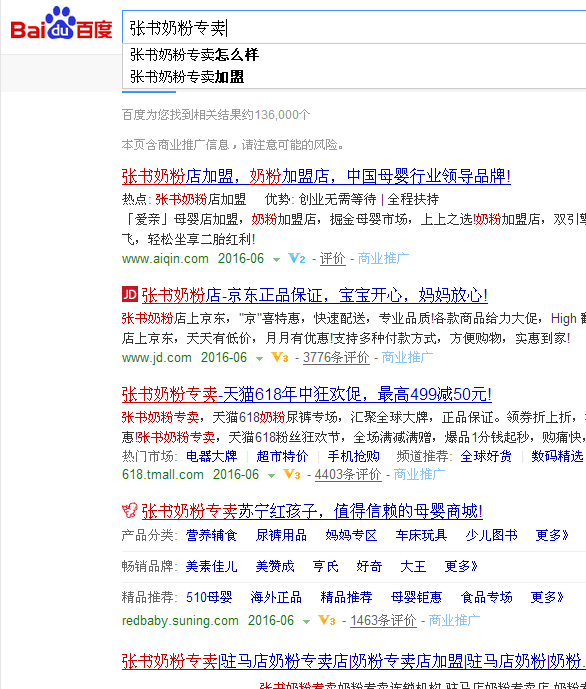Screen dimensions: 586x689
Task: Open 4403条评价 on tmall result
Action: tap(348, 474)
